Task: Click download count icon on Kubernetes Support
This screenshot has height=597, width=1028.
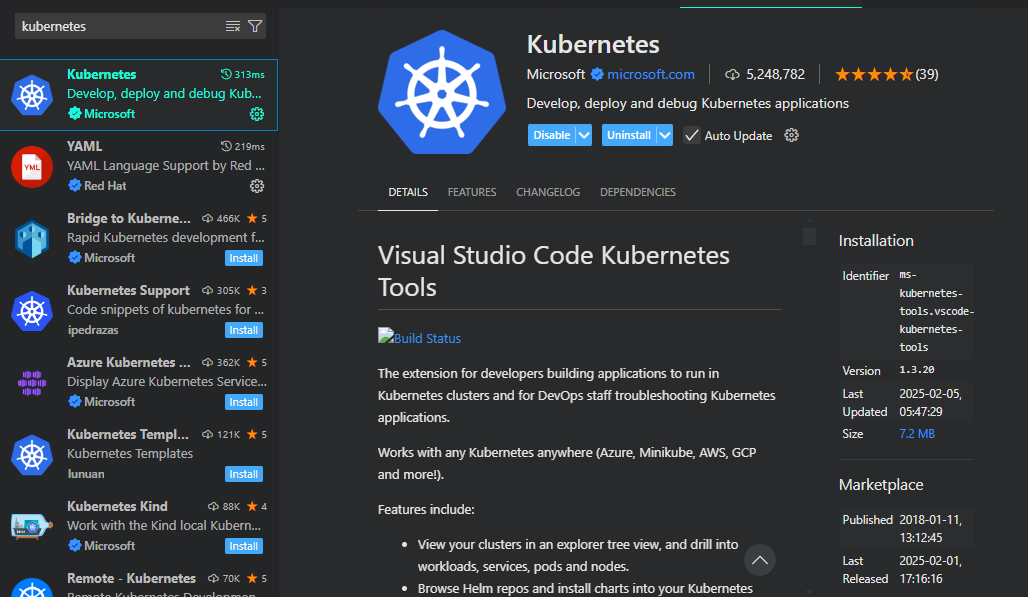Action: pos(207,290)
